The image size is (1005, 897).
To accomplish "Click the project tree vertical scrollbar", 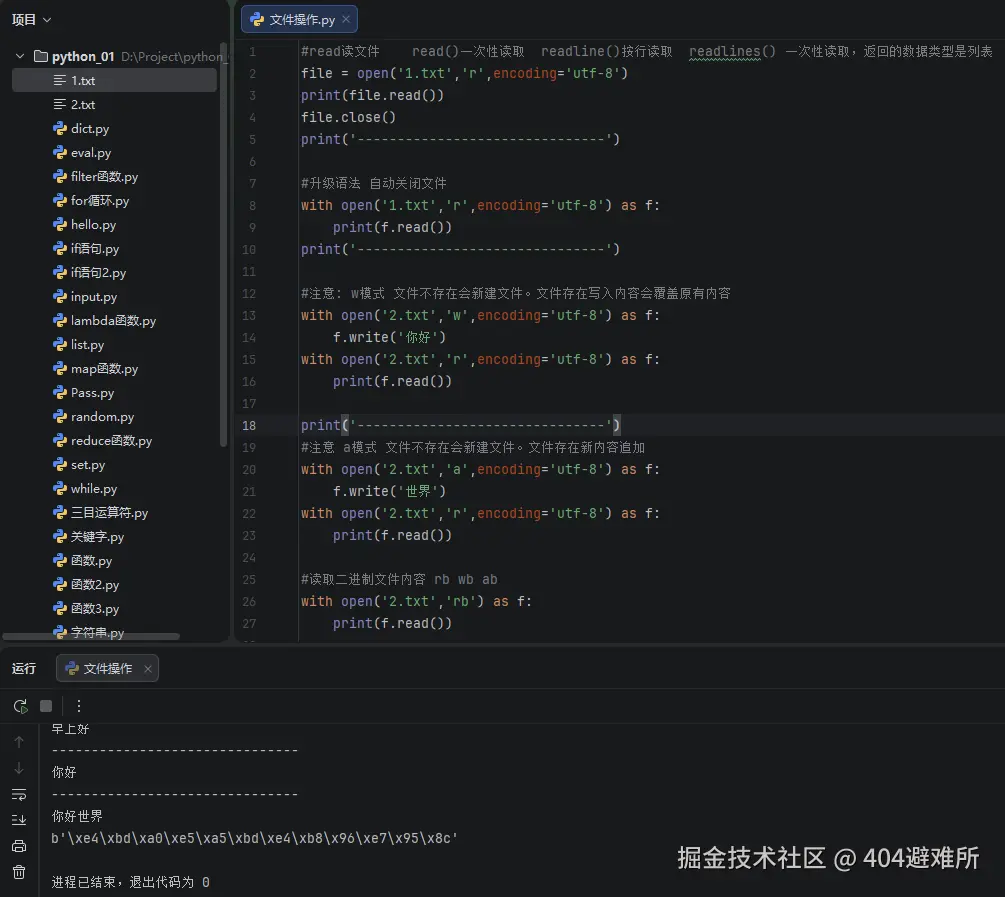I will [223, 244].
